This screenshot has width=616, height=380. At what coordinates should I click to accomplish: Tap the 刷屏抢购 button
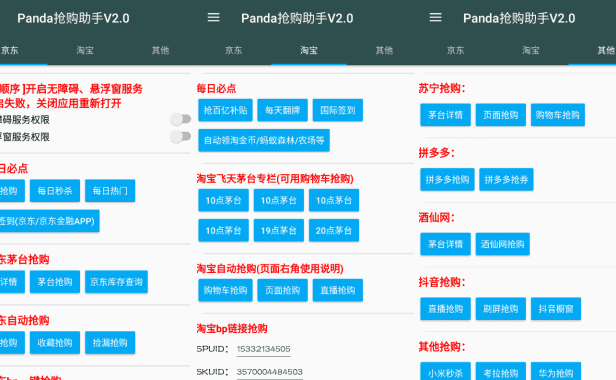coord(500,309)
